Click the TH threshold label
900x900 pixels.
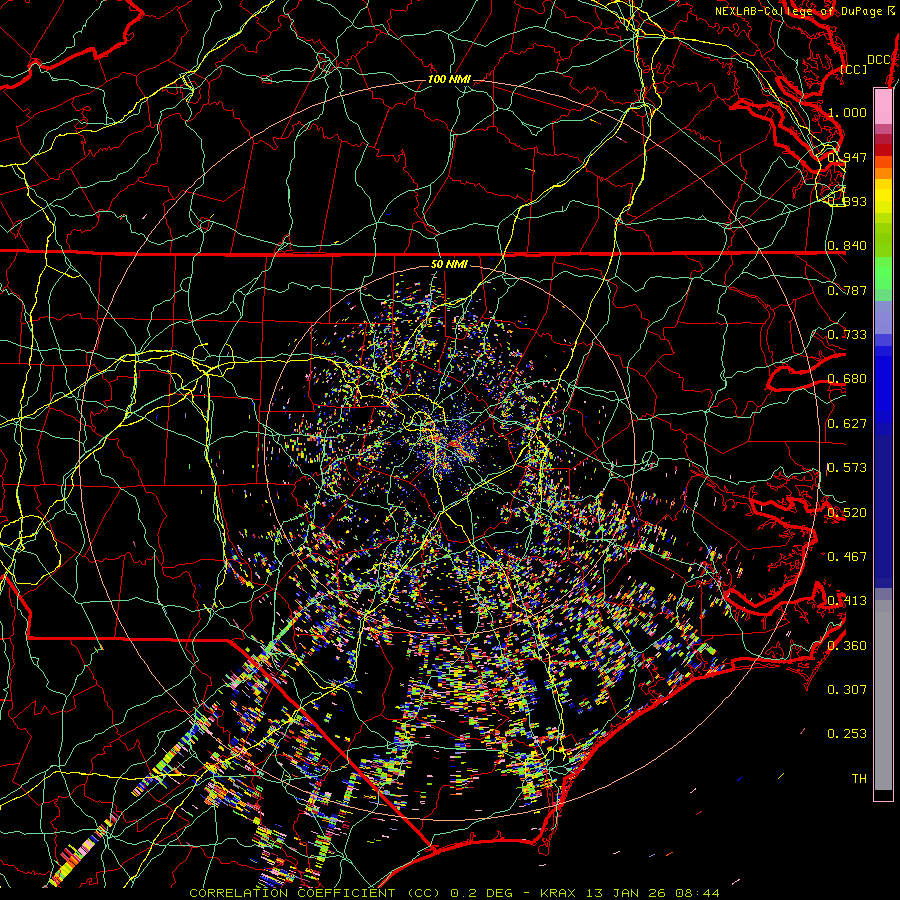(x=859, y=779)
